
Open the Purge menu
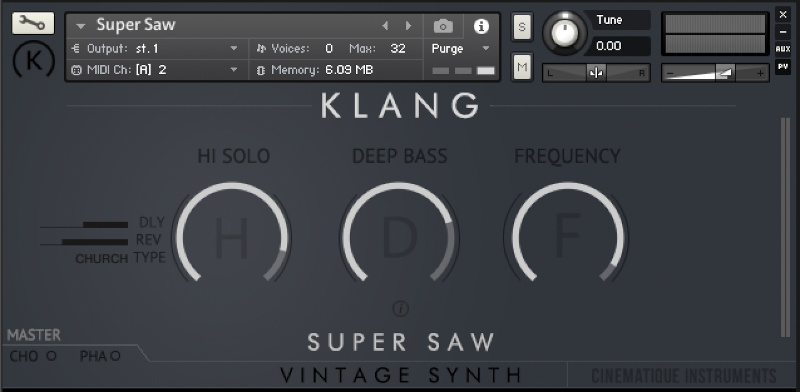(460, 48)
